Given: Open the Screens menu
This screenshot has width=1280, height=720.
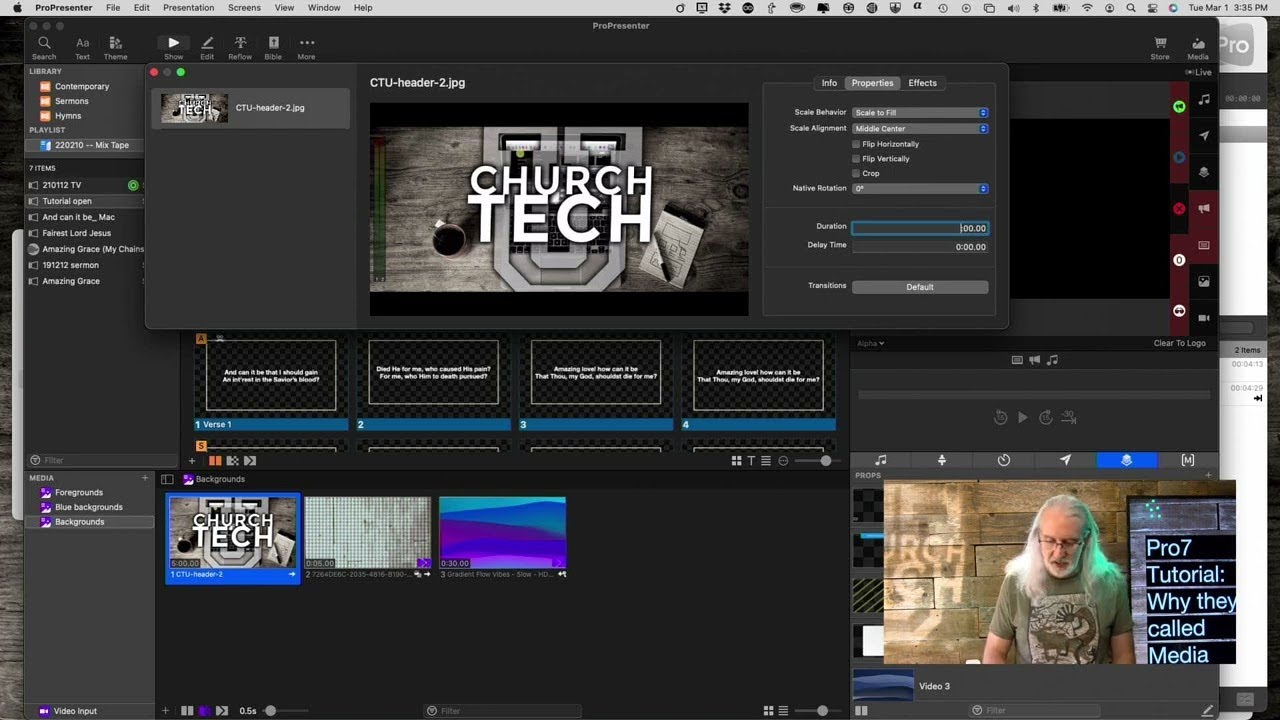Looking at the screenshot, I should [x=244, y=7].
